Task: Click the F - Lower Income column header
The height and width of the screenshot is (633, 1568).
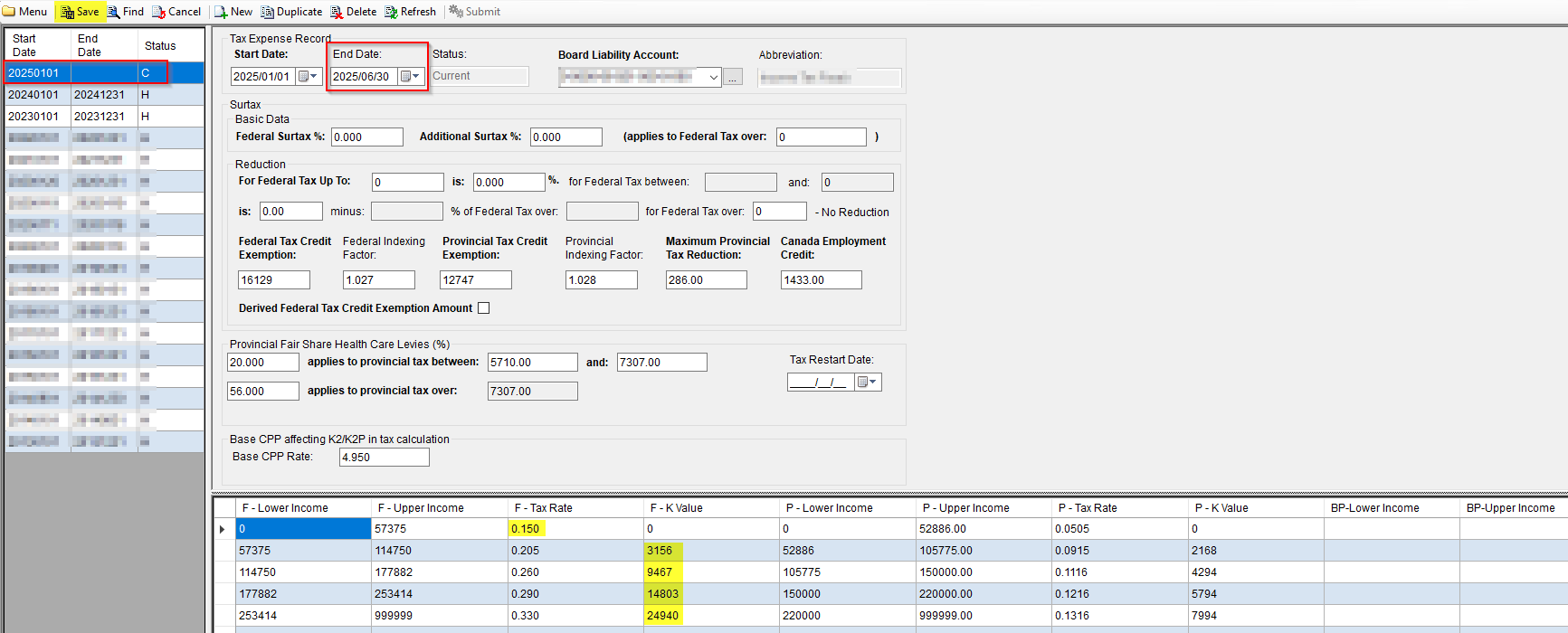Action: (x=303, y=508)
